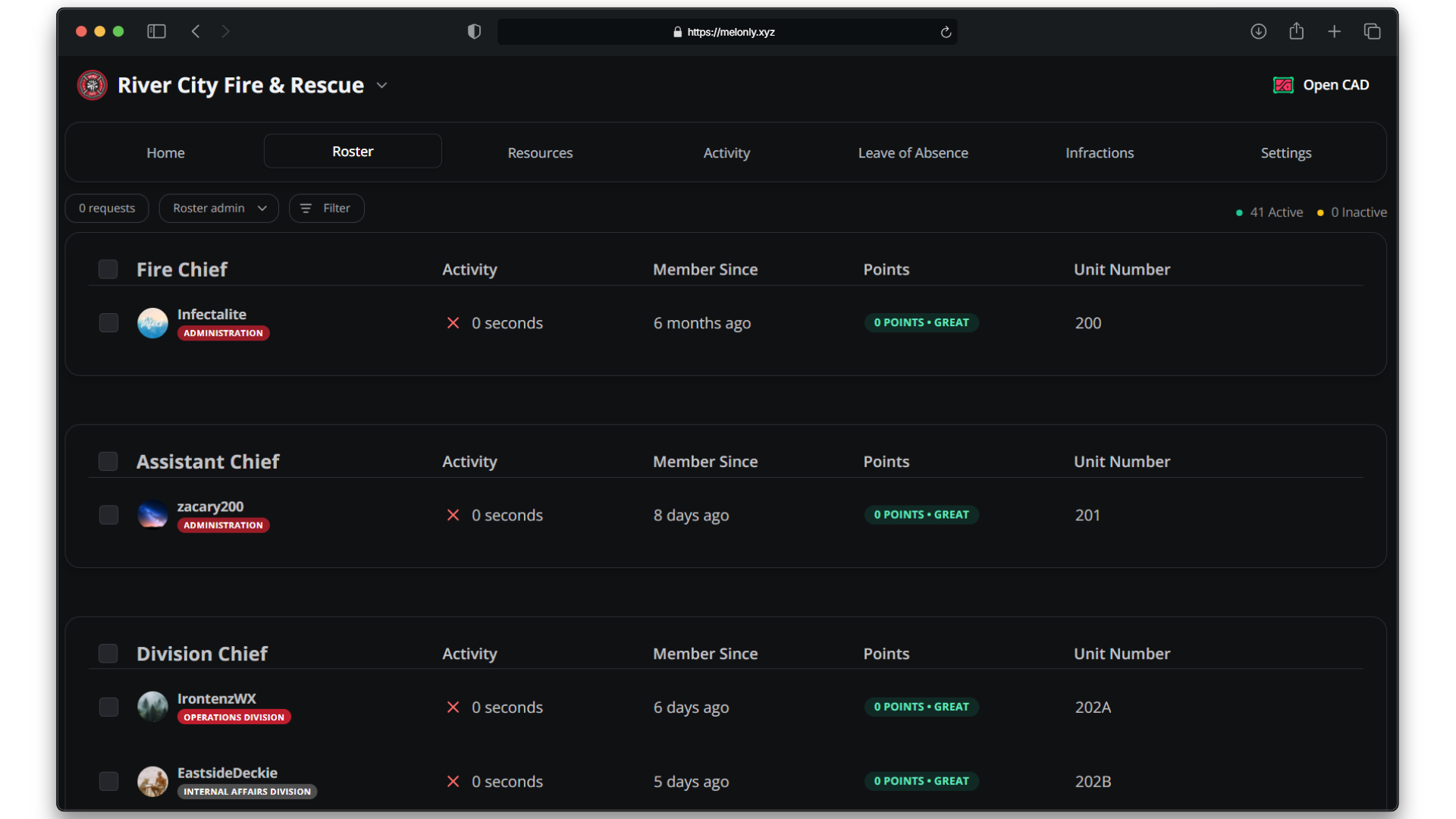Click EastsideDeckie's avatar
This screenshot has width=1456, height=819.
(152, 781)
